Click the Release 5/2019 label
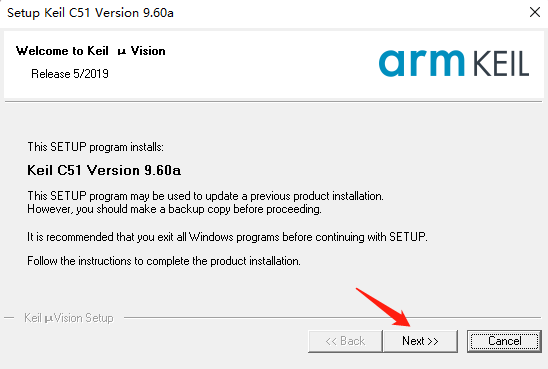Viewport: 548px width, 369px height. pos(70,74)
